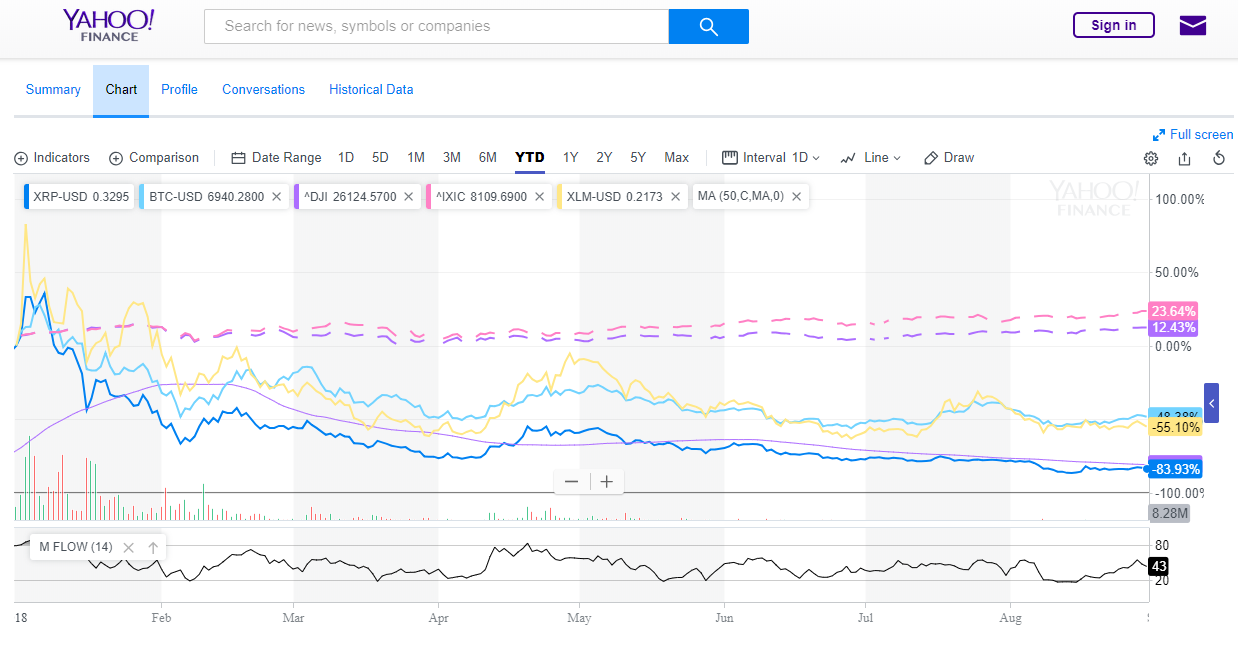Open the Draw pencil tool
The width and height of the screenshot is (1238, 646).
(949, 158)
